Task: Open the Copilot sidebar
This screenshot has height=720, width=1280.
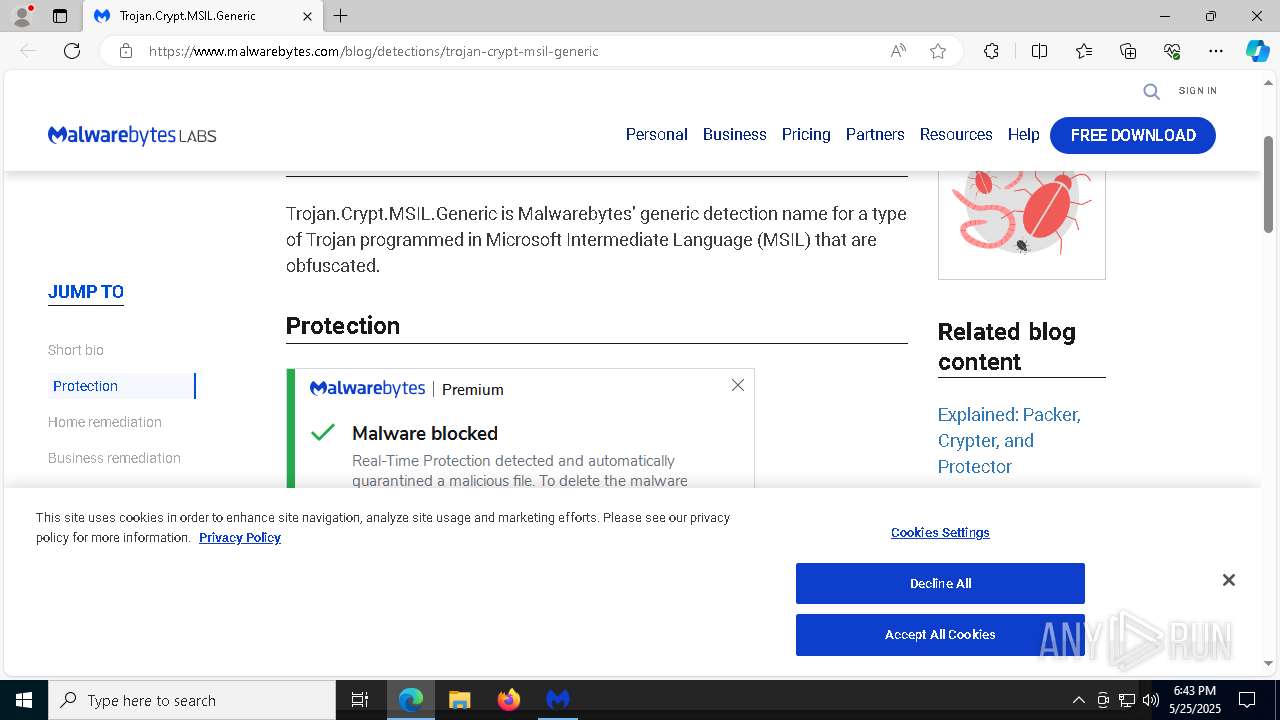Action: (1257, 51)
